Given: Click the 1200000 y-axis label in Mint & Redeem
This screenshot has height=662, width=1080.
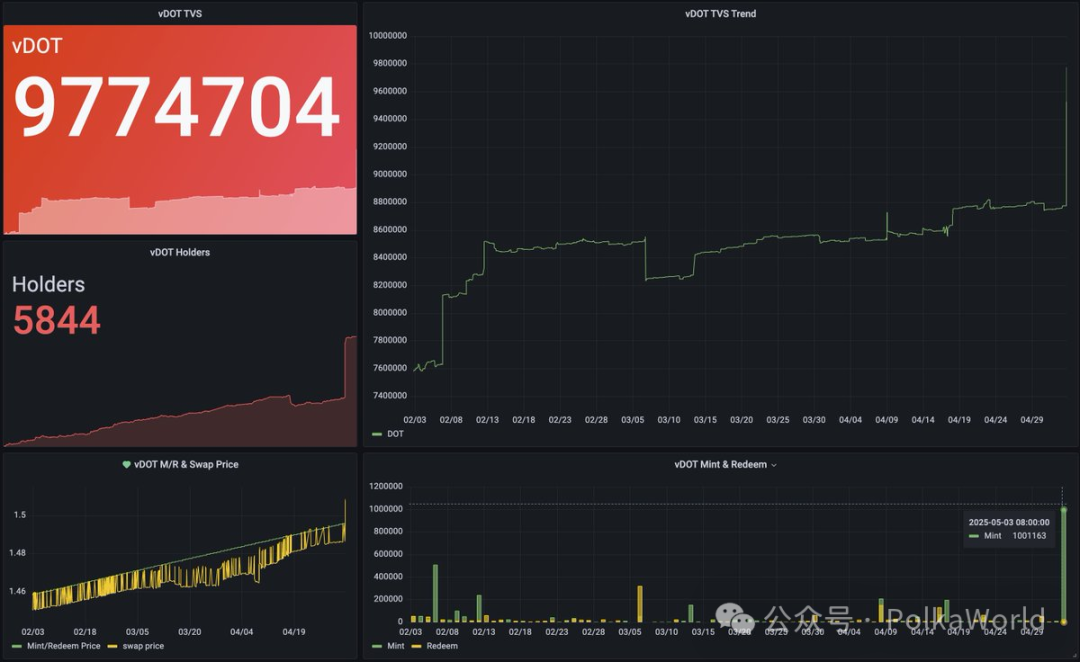Looking at the screenshot, I should [386, 486].
